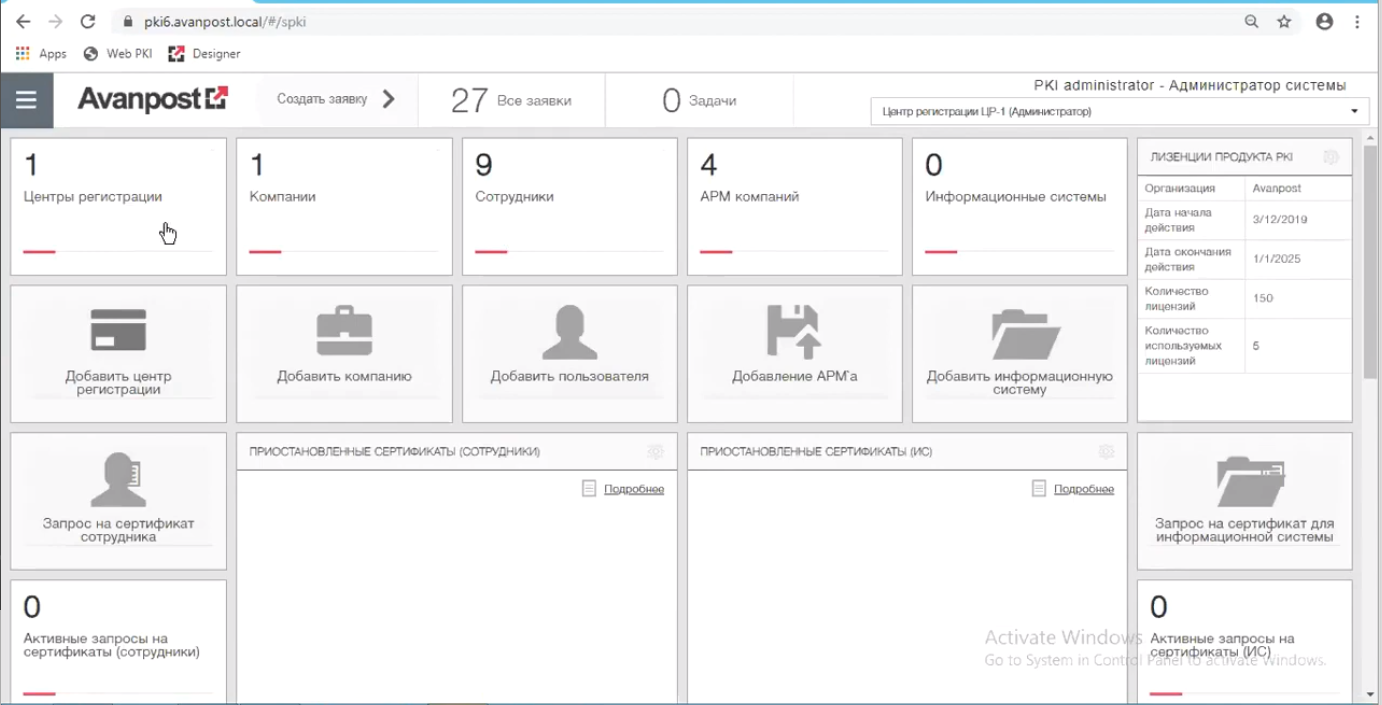Click Добавить компанию label
This screenshot has width=1382, height=705.
tap(344, 377)
